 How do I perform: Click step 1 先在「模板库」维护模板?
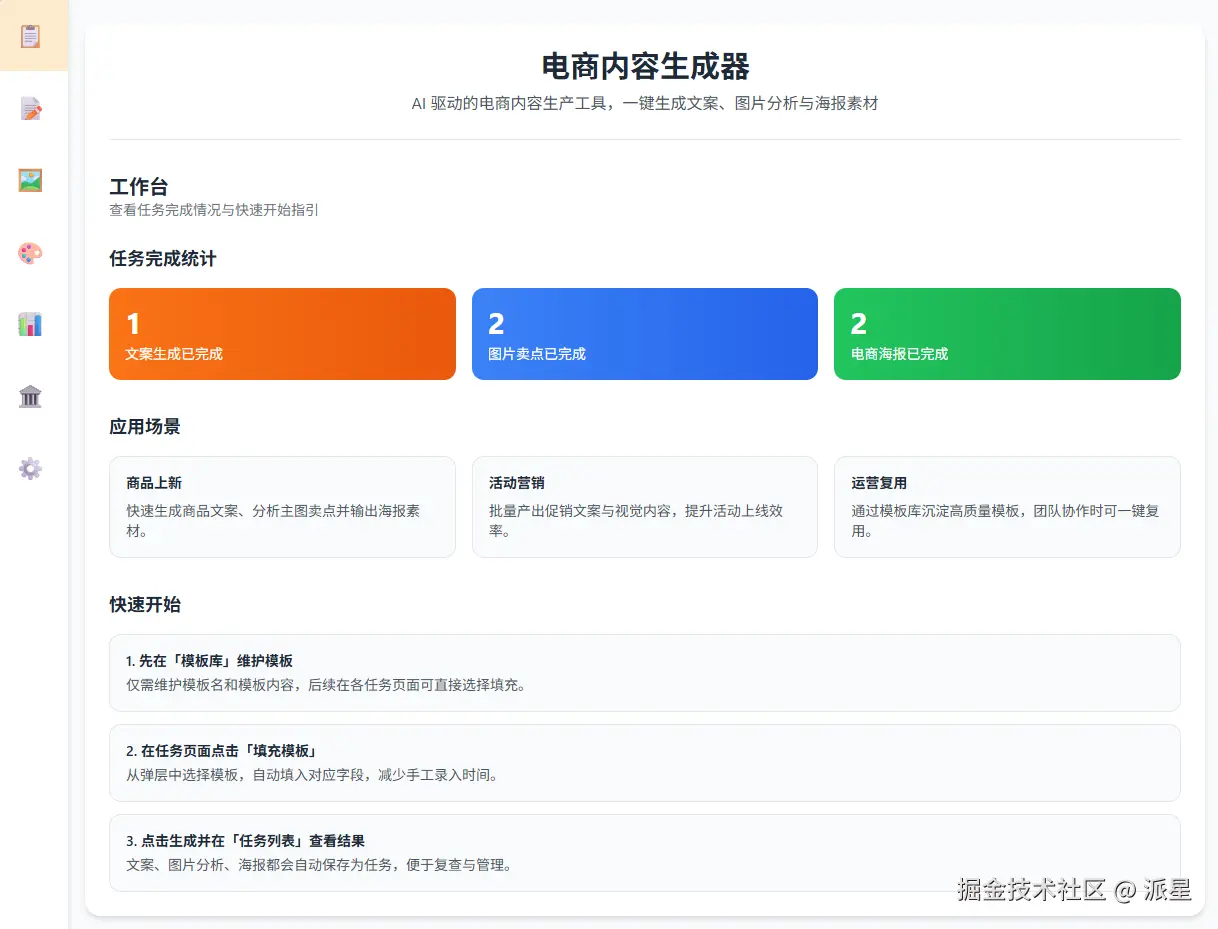click(x=645, y=673)
